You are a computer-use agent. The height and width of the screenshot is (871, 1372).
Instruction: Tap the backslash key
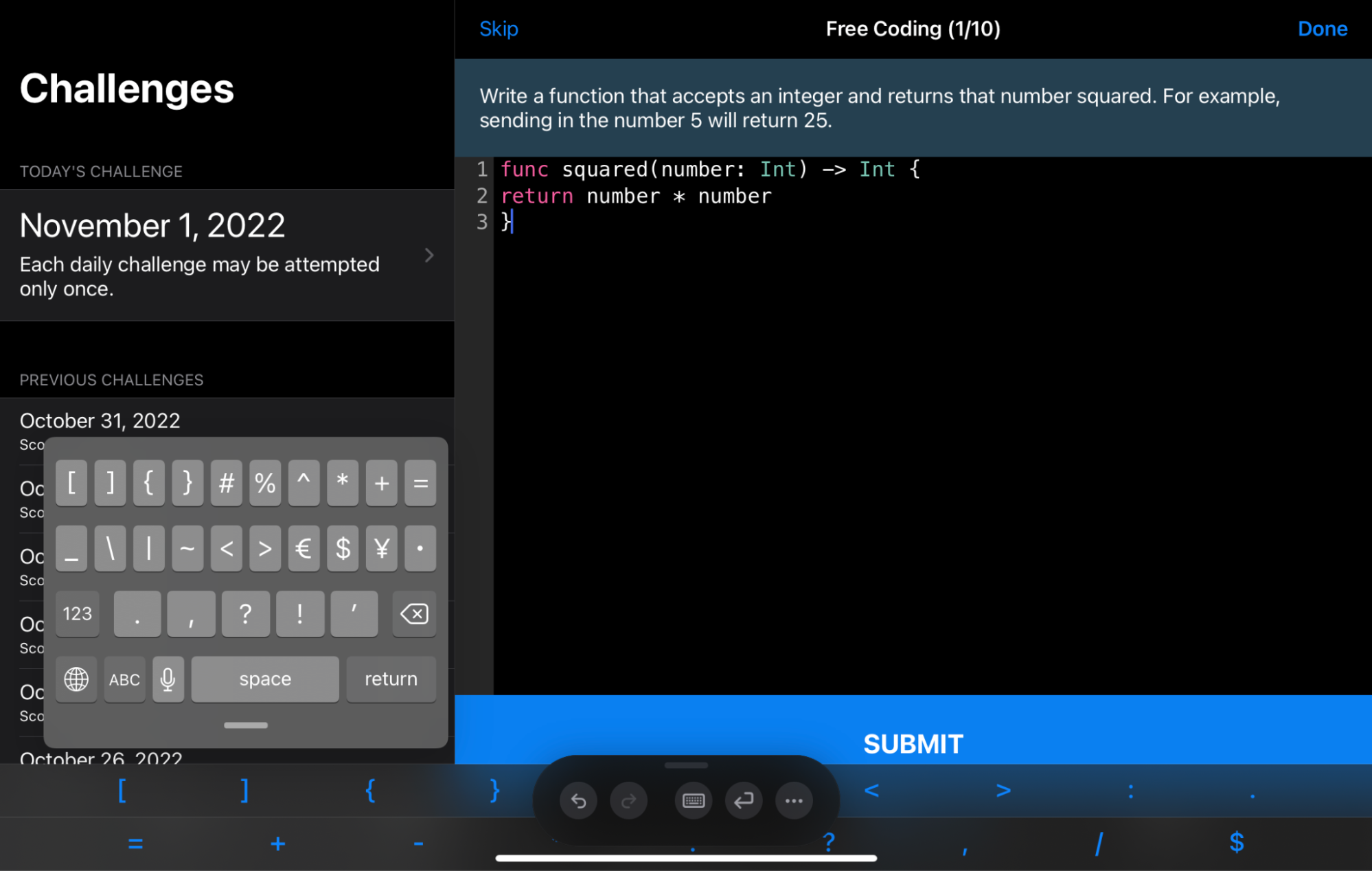pyautogui.click(x=110, y=548)
